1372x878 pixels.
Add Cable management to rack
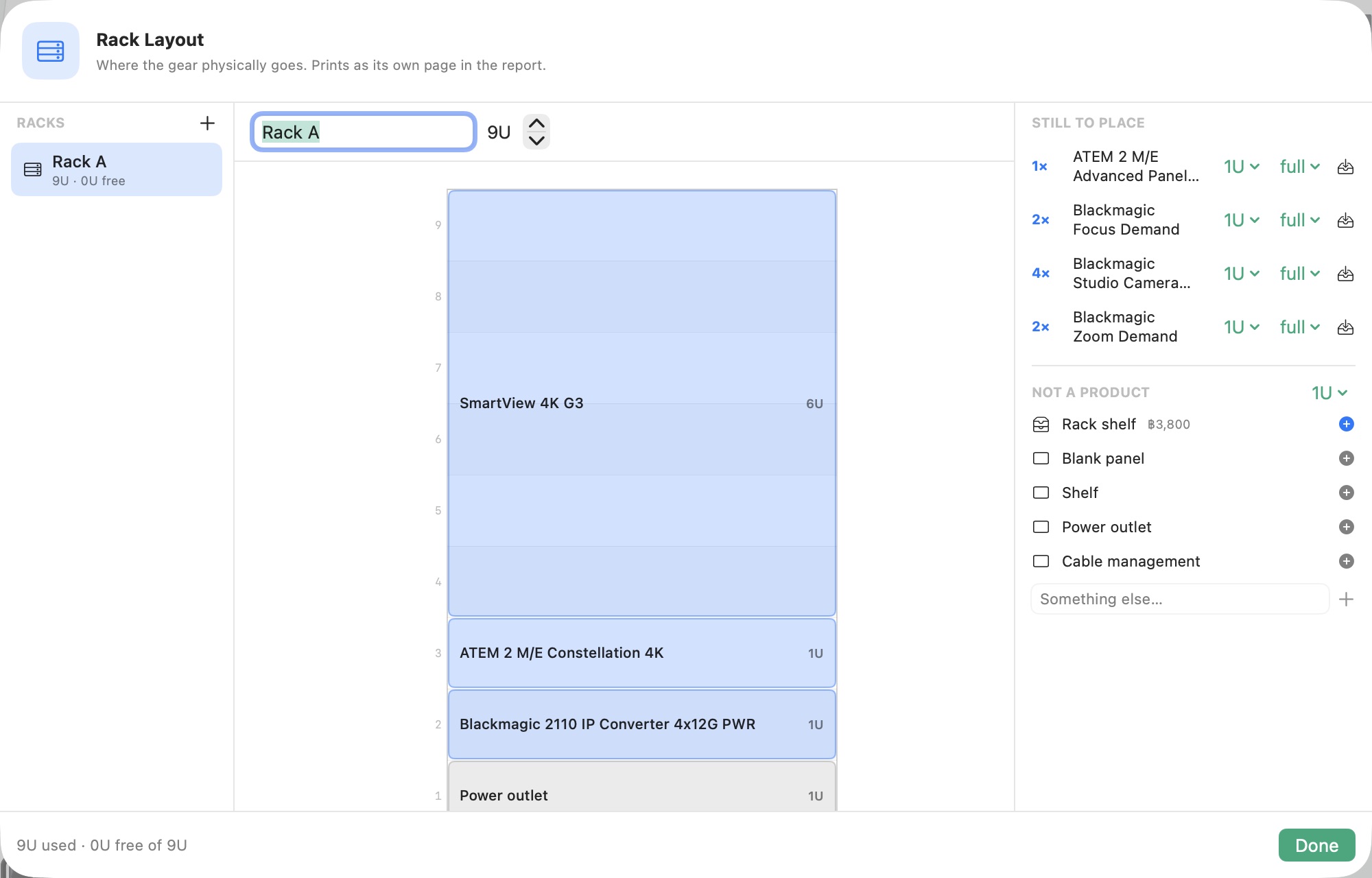pyautogui.click(x=1346, y=561)
